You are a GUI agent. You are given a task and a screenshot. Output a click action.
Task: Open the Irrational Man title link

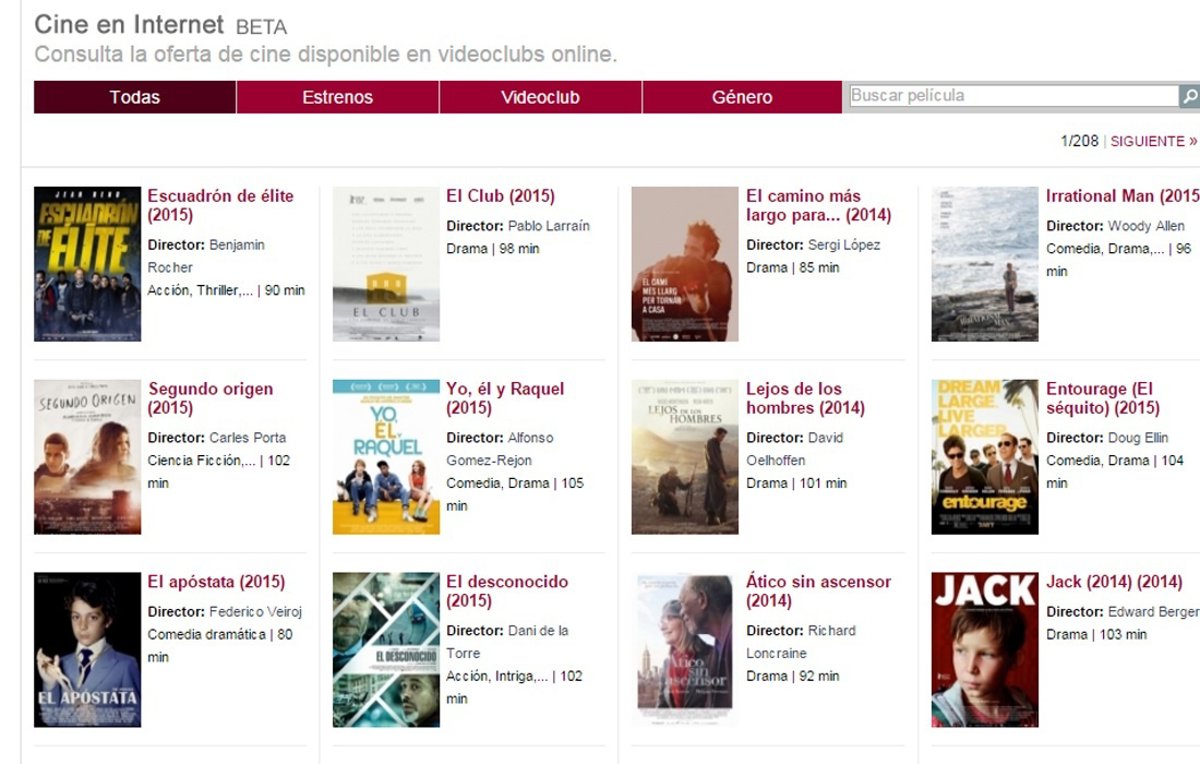1121,196
